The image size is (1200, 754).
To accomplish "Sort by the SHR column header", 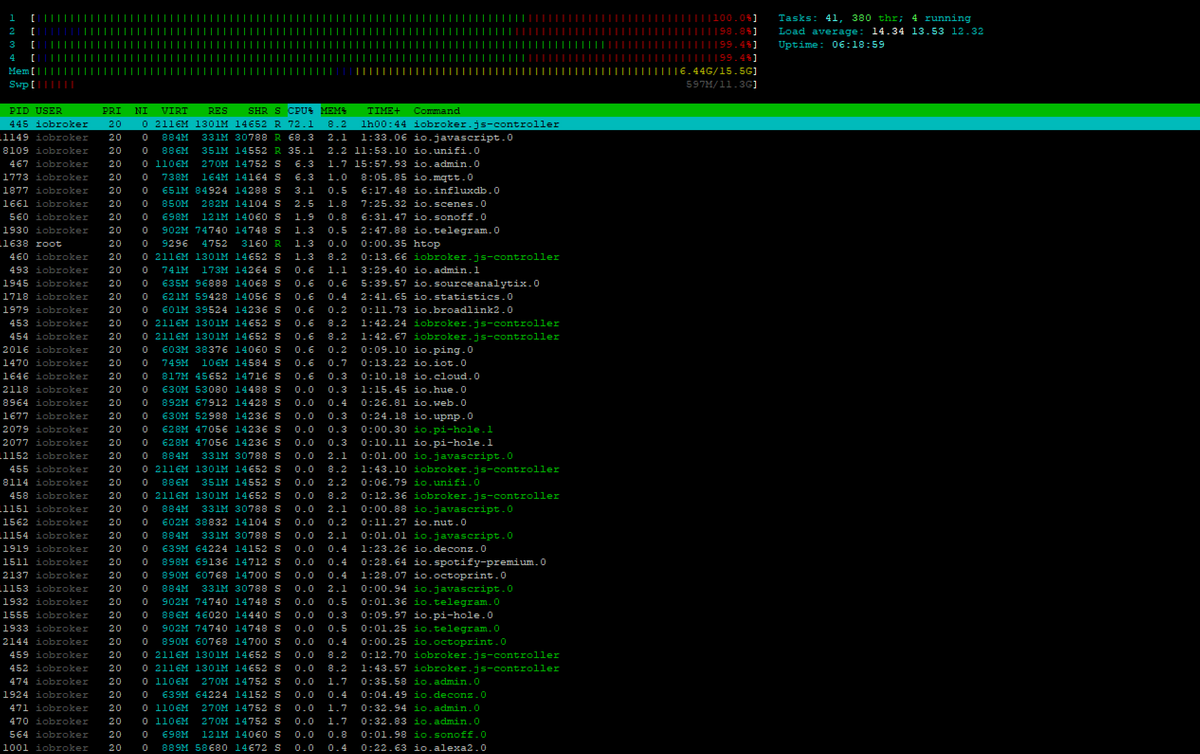I will 258,111.
